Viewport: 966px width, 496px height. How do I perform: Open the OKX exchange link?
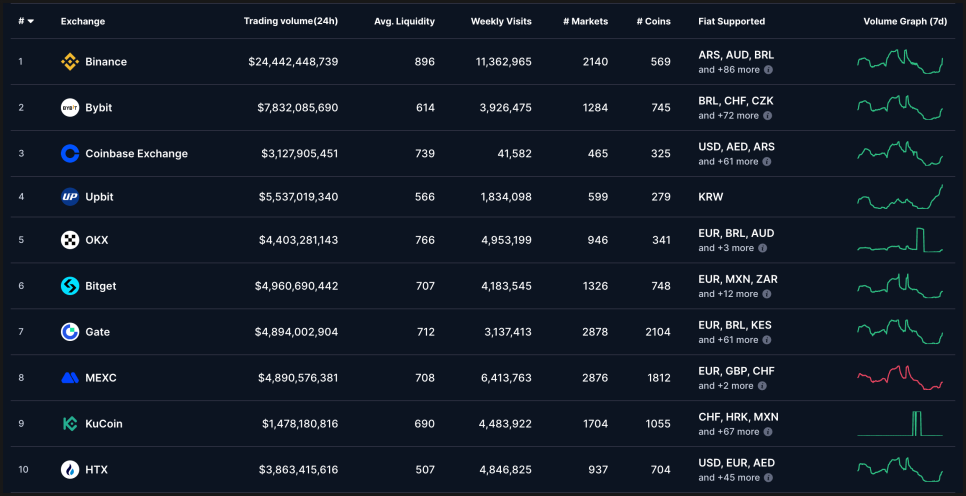coord(97,240)
